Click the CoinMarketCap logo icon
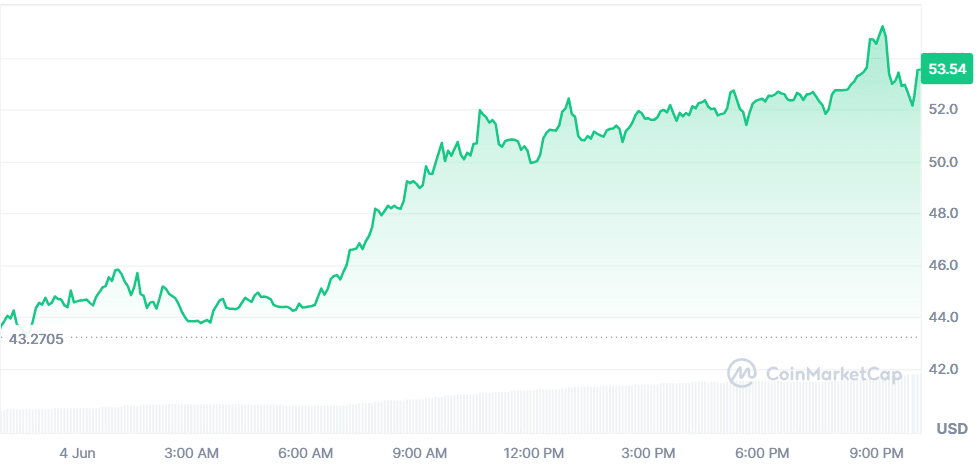Viewport: 978px width, 466px height. (742, 374)
